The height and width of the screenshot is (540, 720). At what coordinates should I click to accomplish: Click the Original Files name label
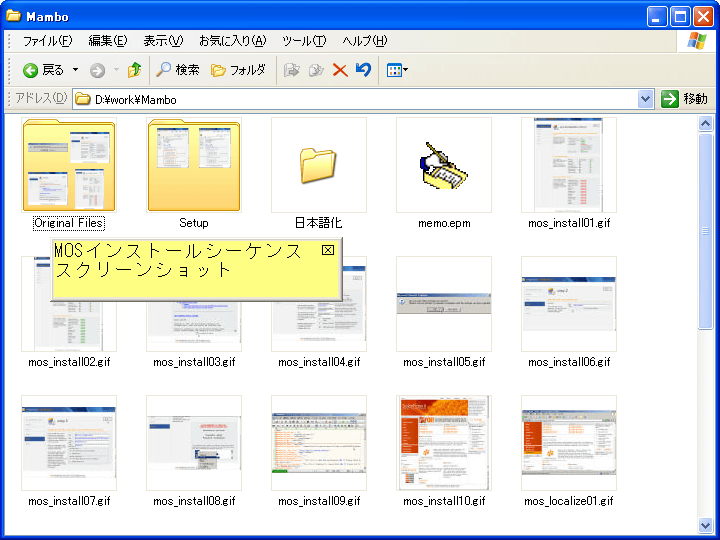pyautogui.click(x=69, y=223)
